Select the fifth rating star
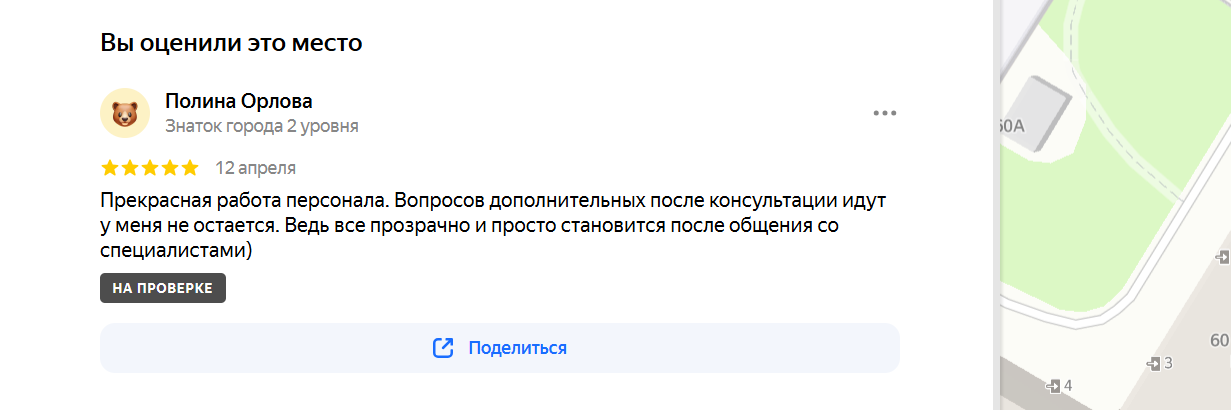This screenshot has width=1231, height=410. click(190, 168)
